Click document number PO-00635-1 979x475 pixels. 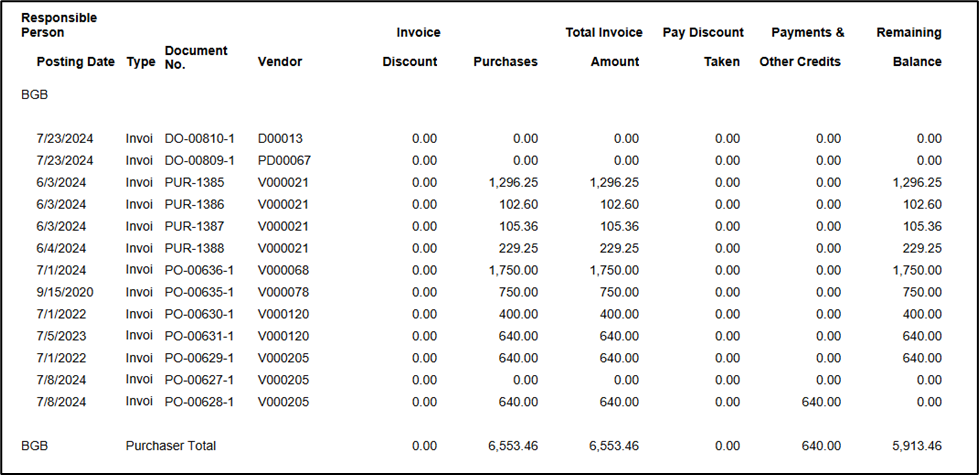coord(199,292)
